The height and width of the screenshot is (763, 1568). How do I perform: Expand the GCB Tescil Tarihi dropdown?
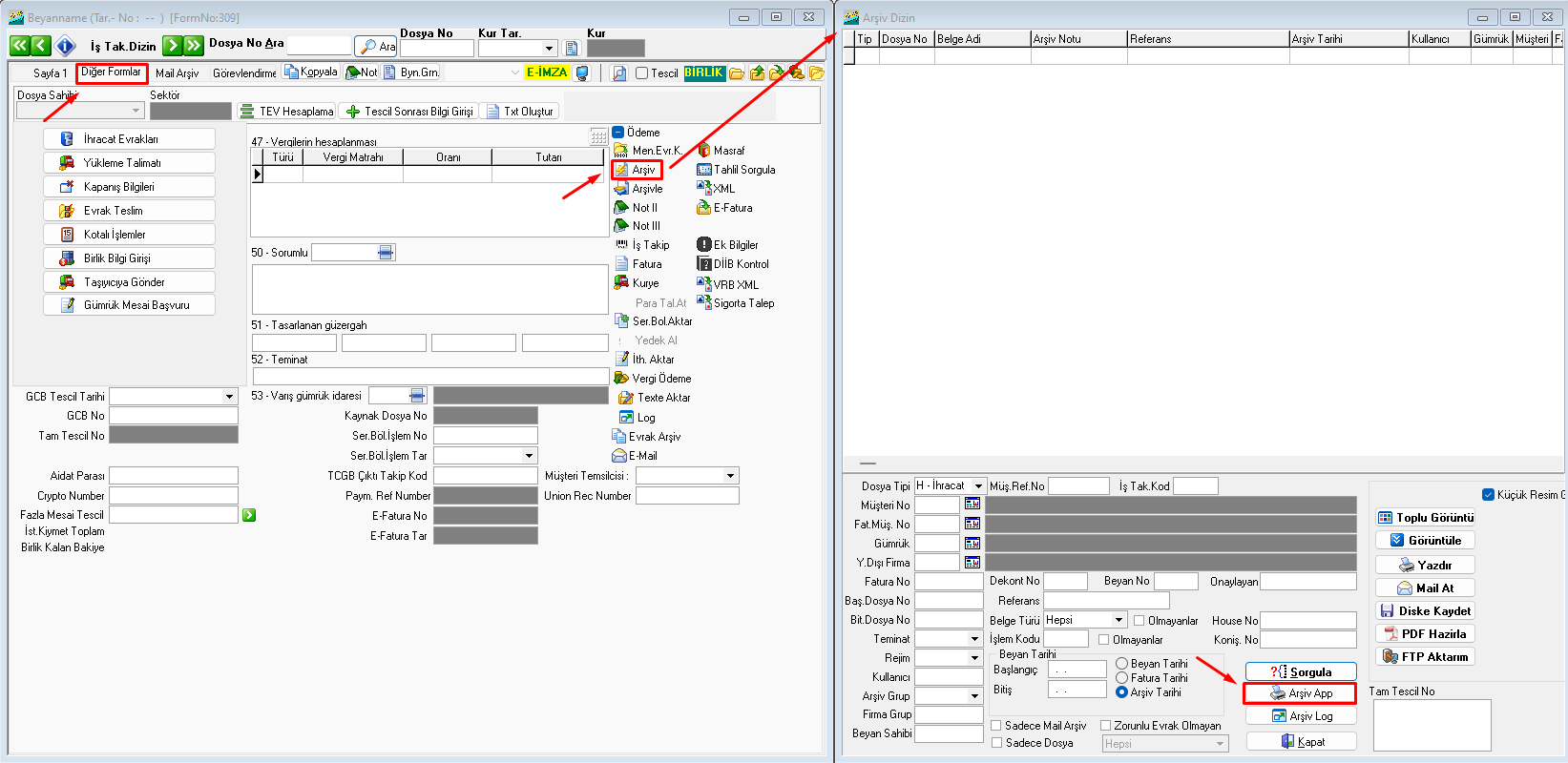tap(229, 397)
